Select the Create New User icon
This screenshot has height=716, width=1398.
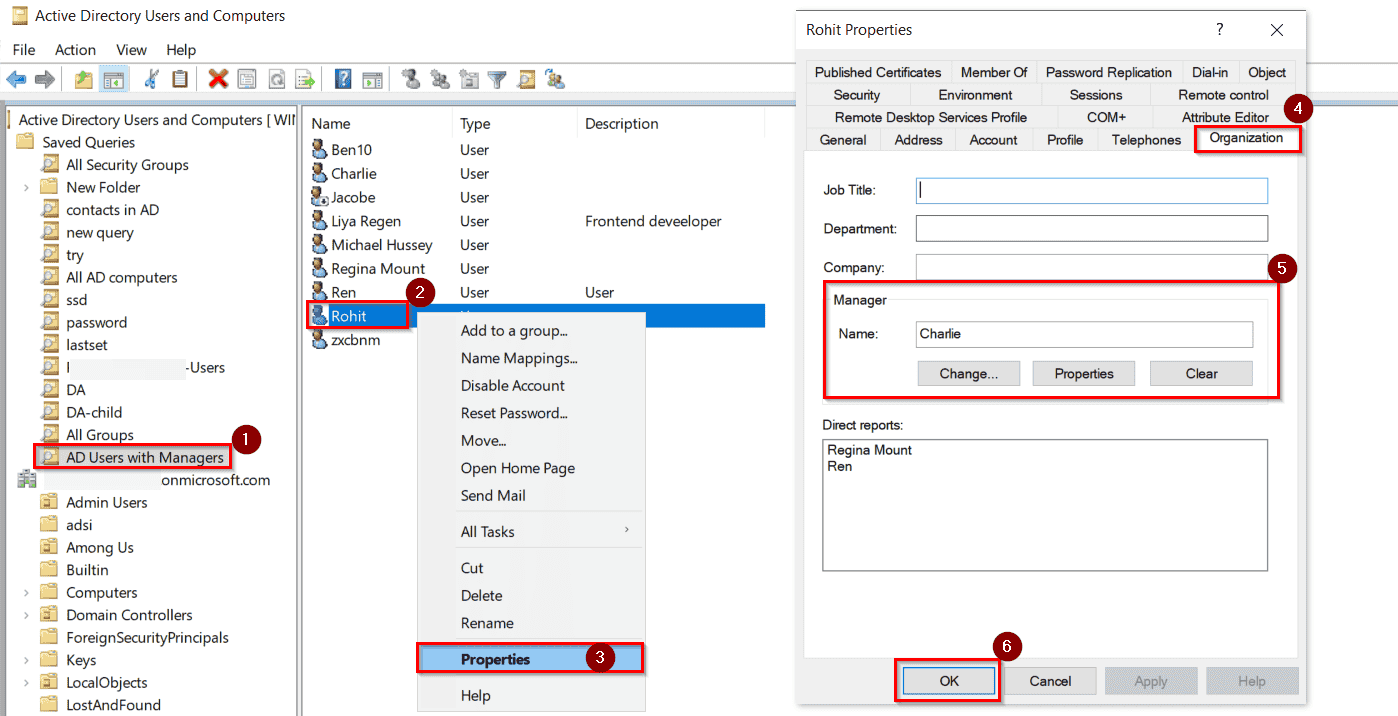click(x=412, y=79)
